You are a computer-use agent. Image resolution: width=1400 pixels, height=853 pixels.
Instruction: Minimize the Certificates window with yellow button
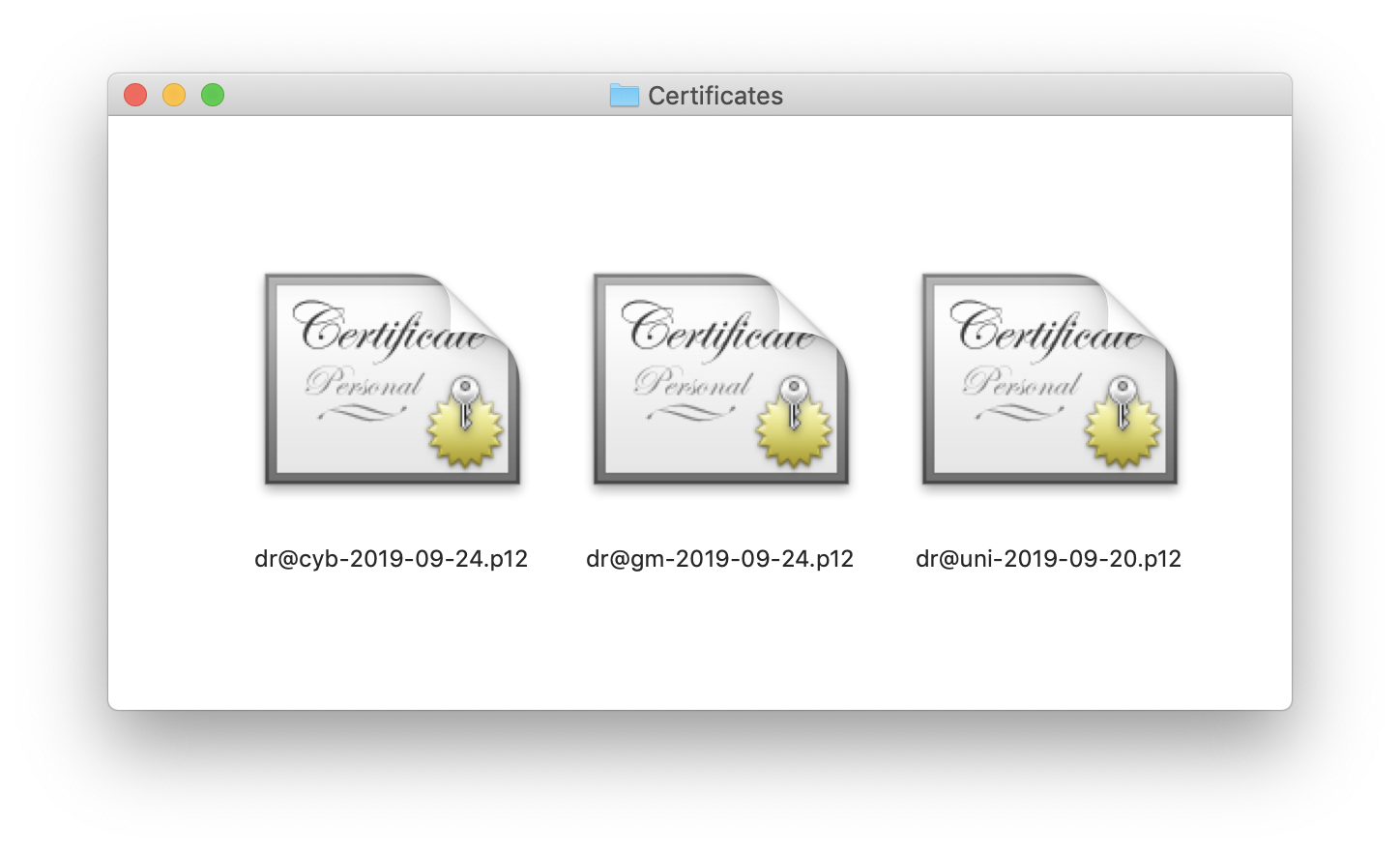174,95
